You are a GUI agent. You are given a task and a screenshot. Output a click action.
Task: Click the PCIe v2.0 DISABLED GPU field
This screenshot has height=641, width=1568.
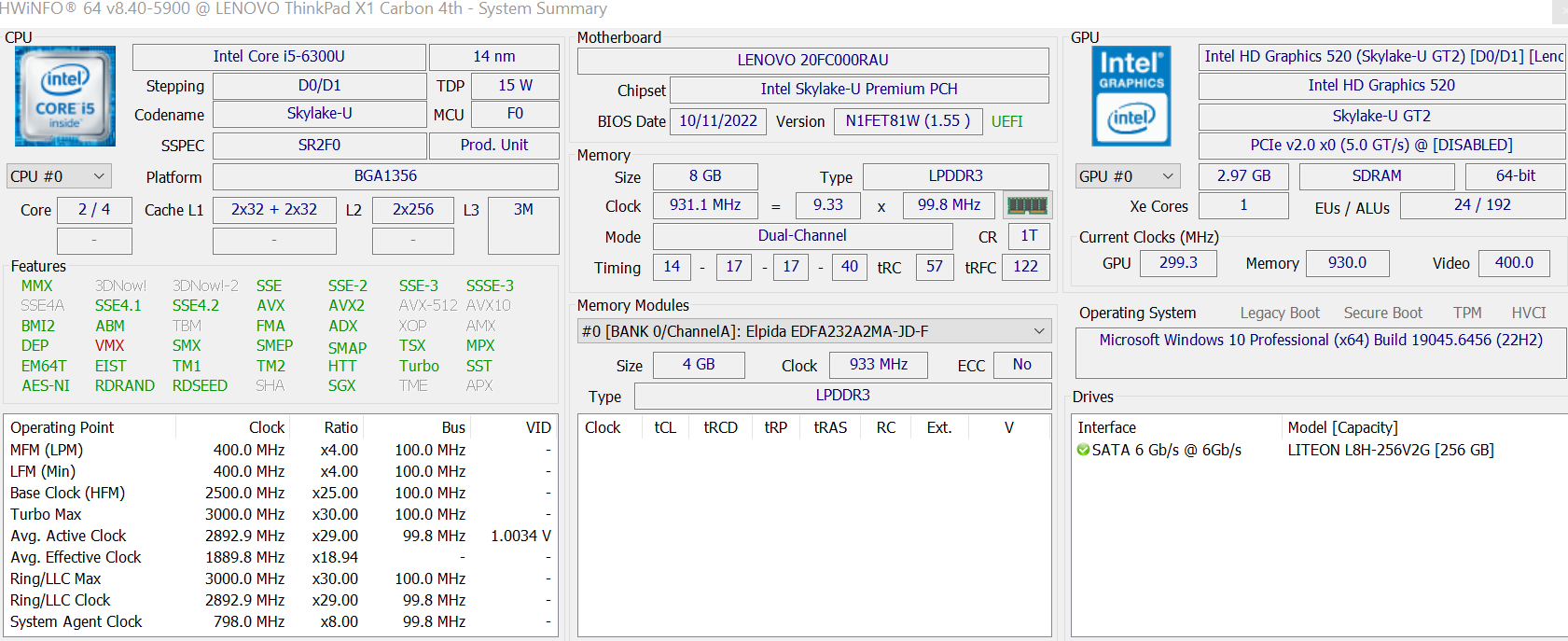click(x=1381, y=146)
